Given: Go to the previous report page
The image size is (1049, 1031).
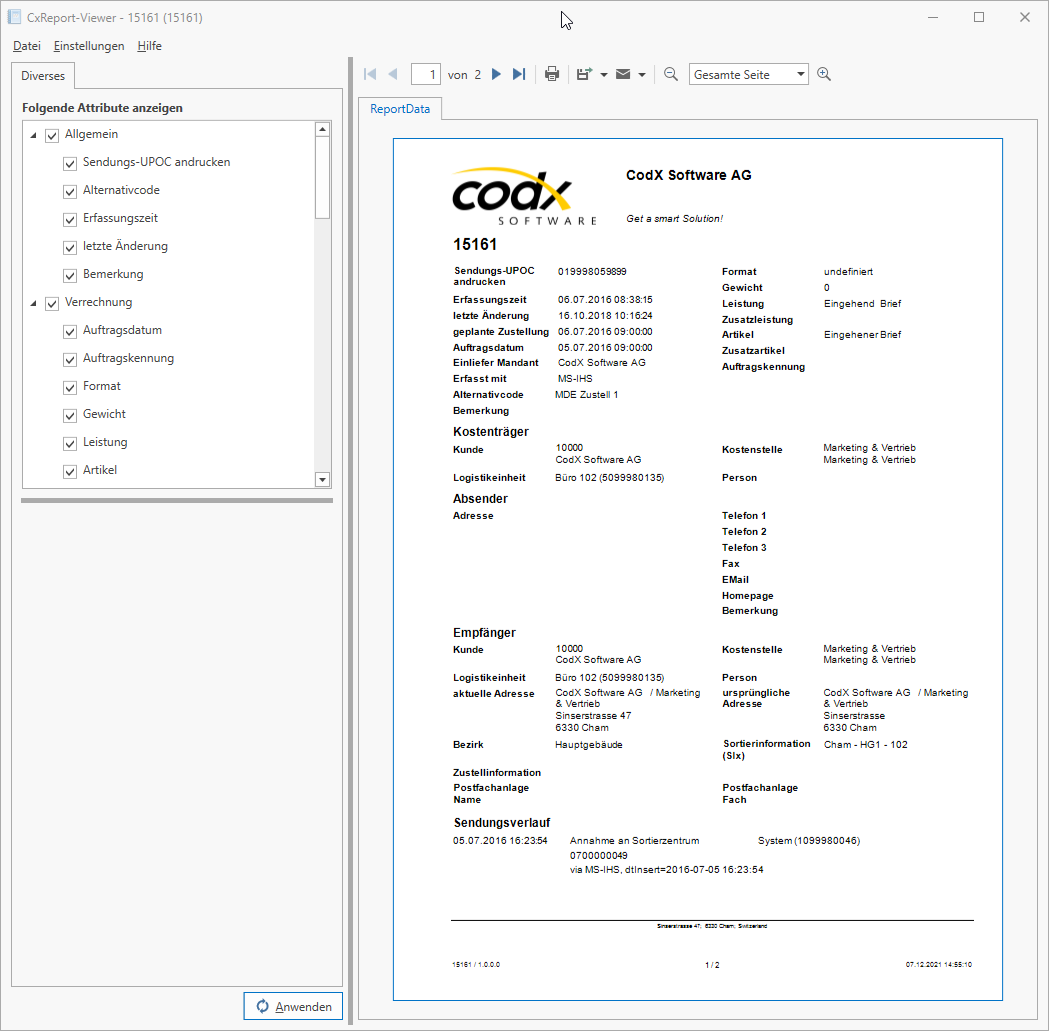Looking at the screenshot, I should coord(393,74).
